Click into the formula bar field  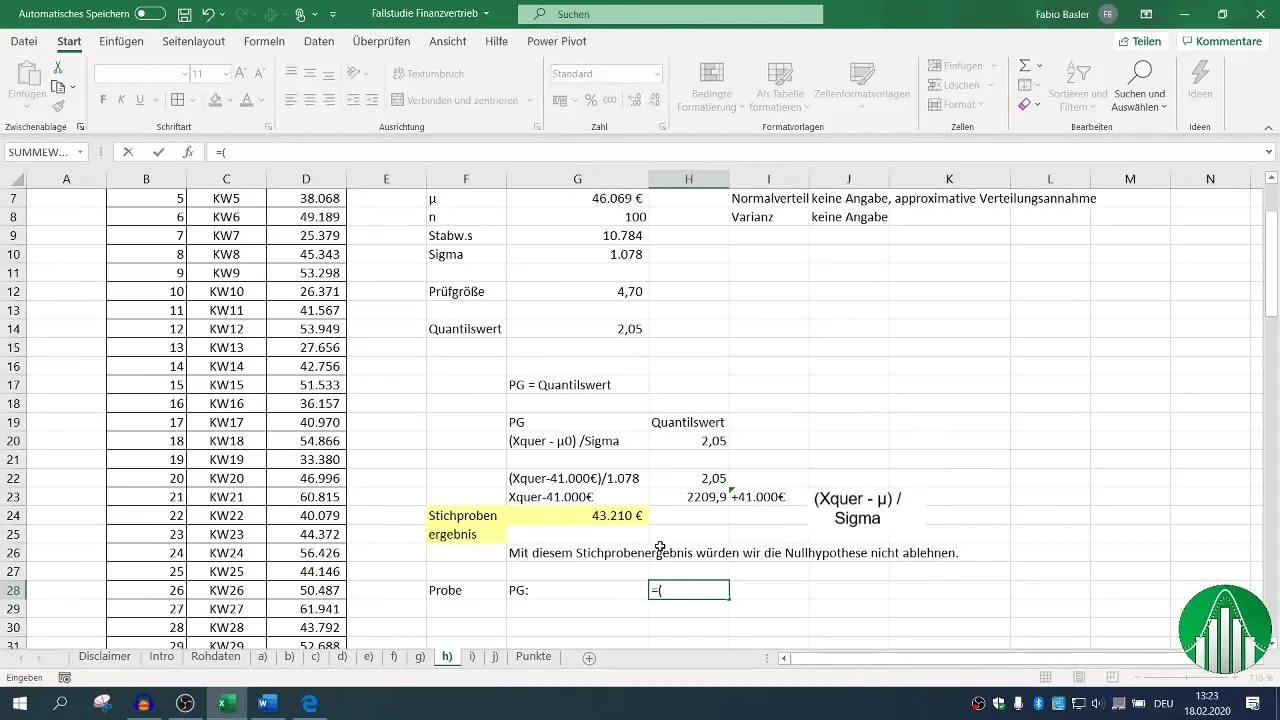pos(735,152)
